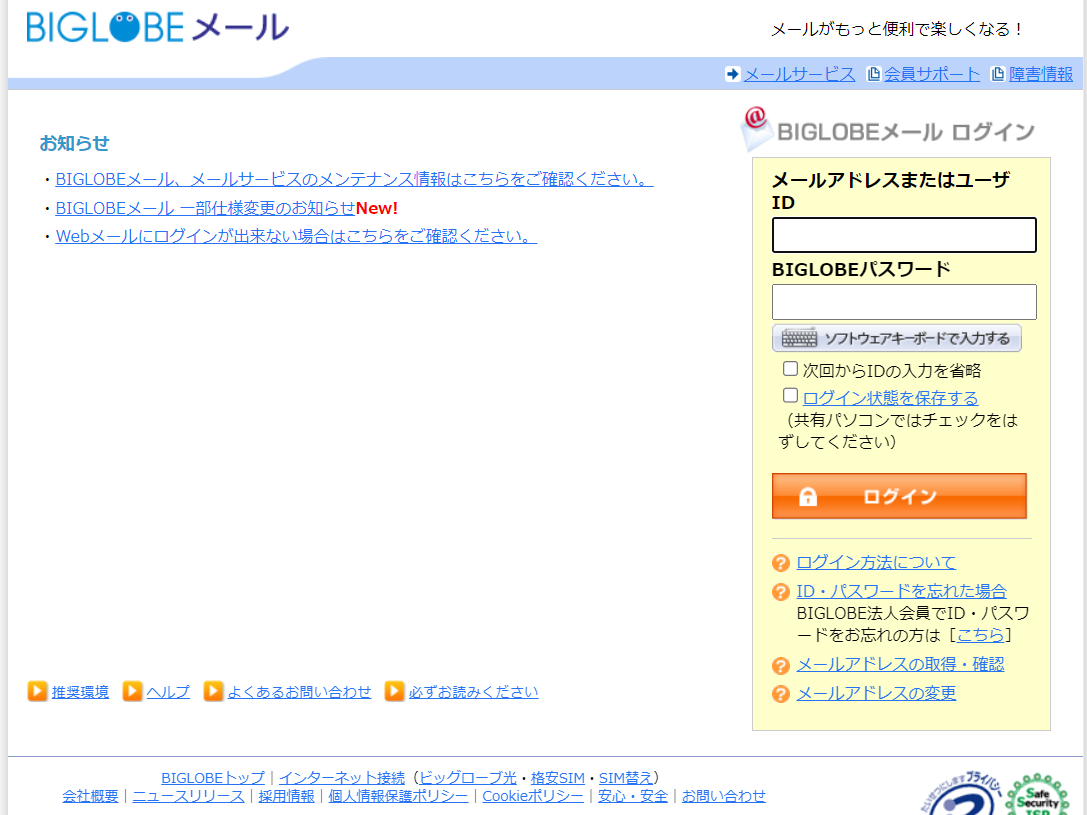Open the 会員サポート link

coord(932,74)
